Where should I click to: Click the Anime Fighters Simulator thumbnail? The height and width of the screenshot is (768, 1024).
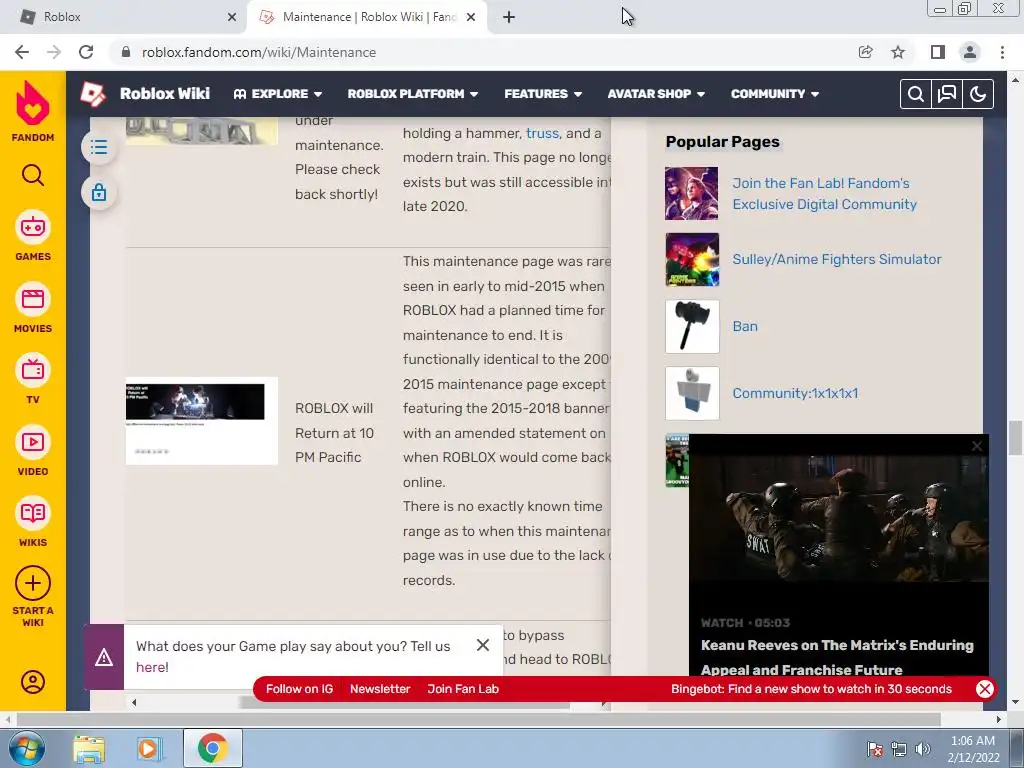click(692, 259)
